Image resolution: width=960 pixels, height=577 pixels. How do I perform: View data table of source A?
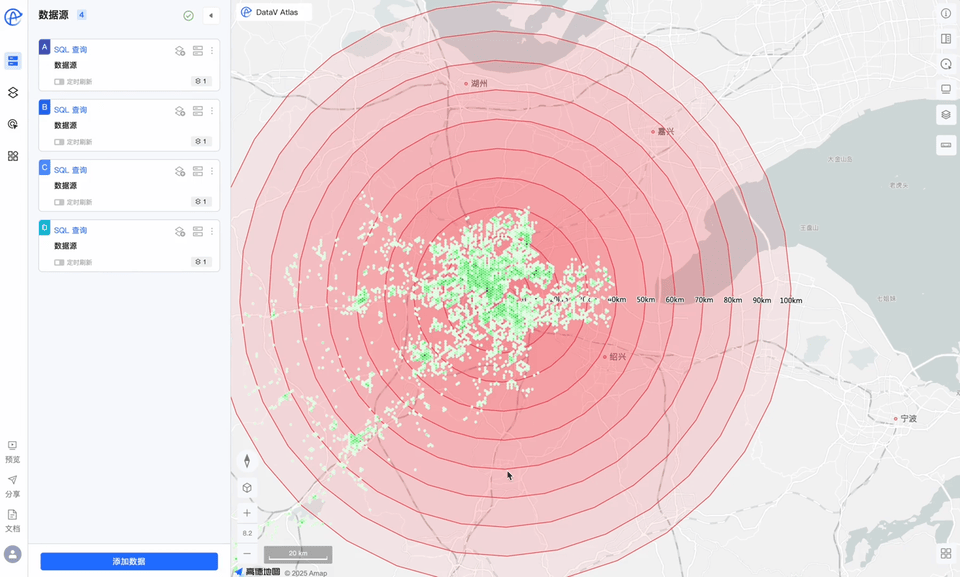click(198, 51)
